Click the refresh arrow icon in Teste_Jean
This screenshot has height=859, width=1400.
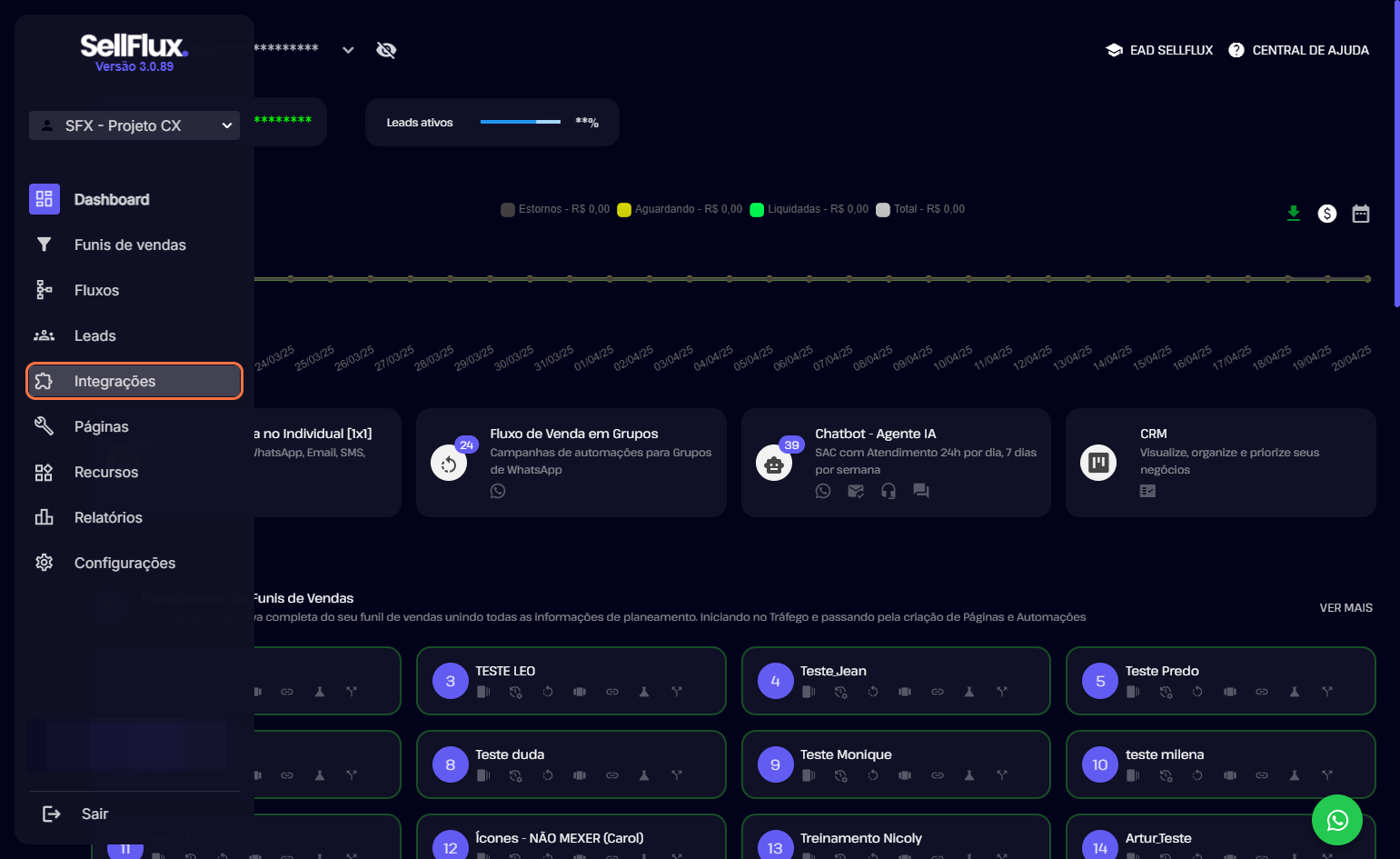pos(873,692)
